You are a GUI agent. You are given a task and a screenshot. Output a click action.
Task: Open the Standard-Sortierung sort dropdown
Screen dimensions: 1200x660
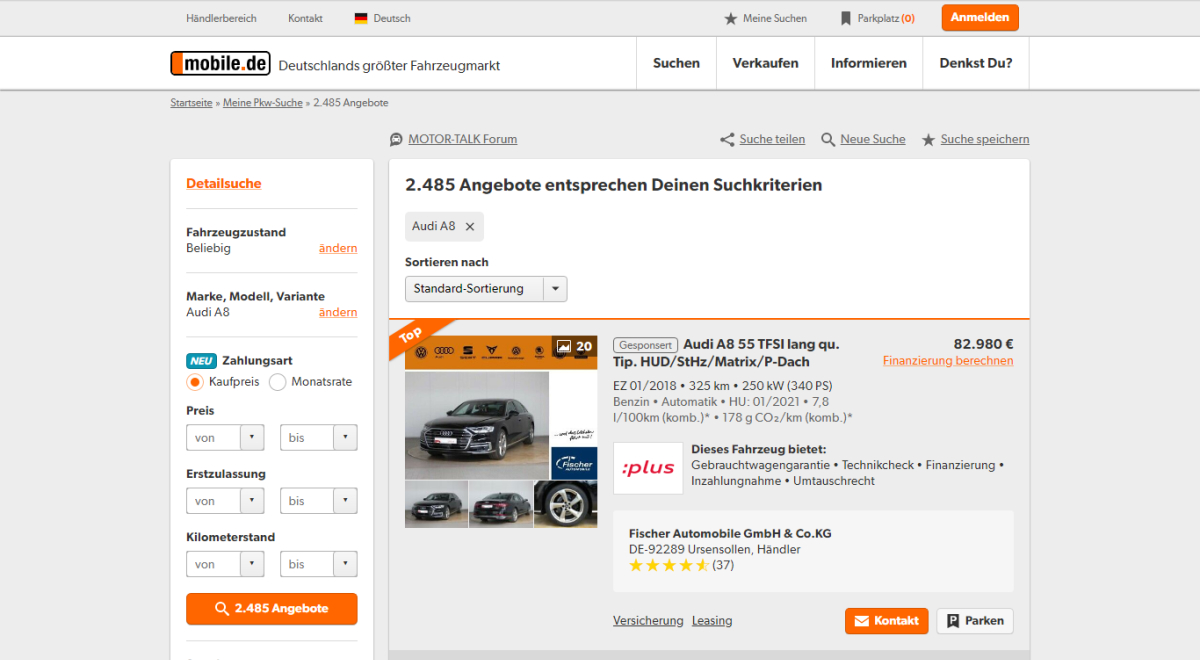coord(486,289)
